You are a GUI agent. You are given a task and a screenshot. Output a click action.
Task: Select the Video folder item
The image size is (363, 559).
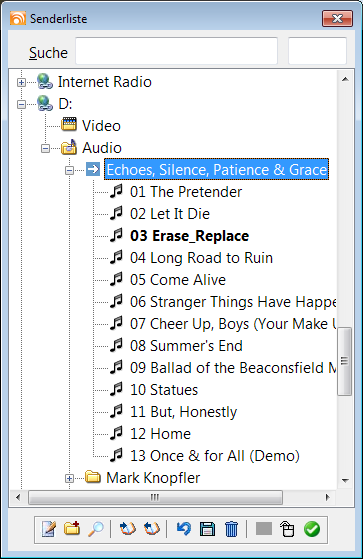point(101,126)
